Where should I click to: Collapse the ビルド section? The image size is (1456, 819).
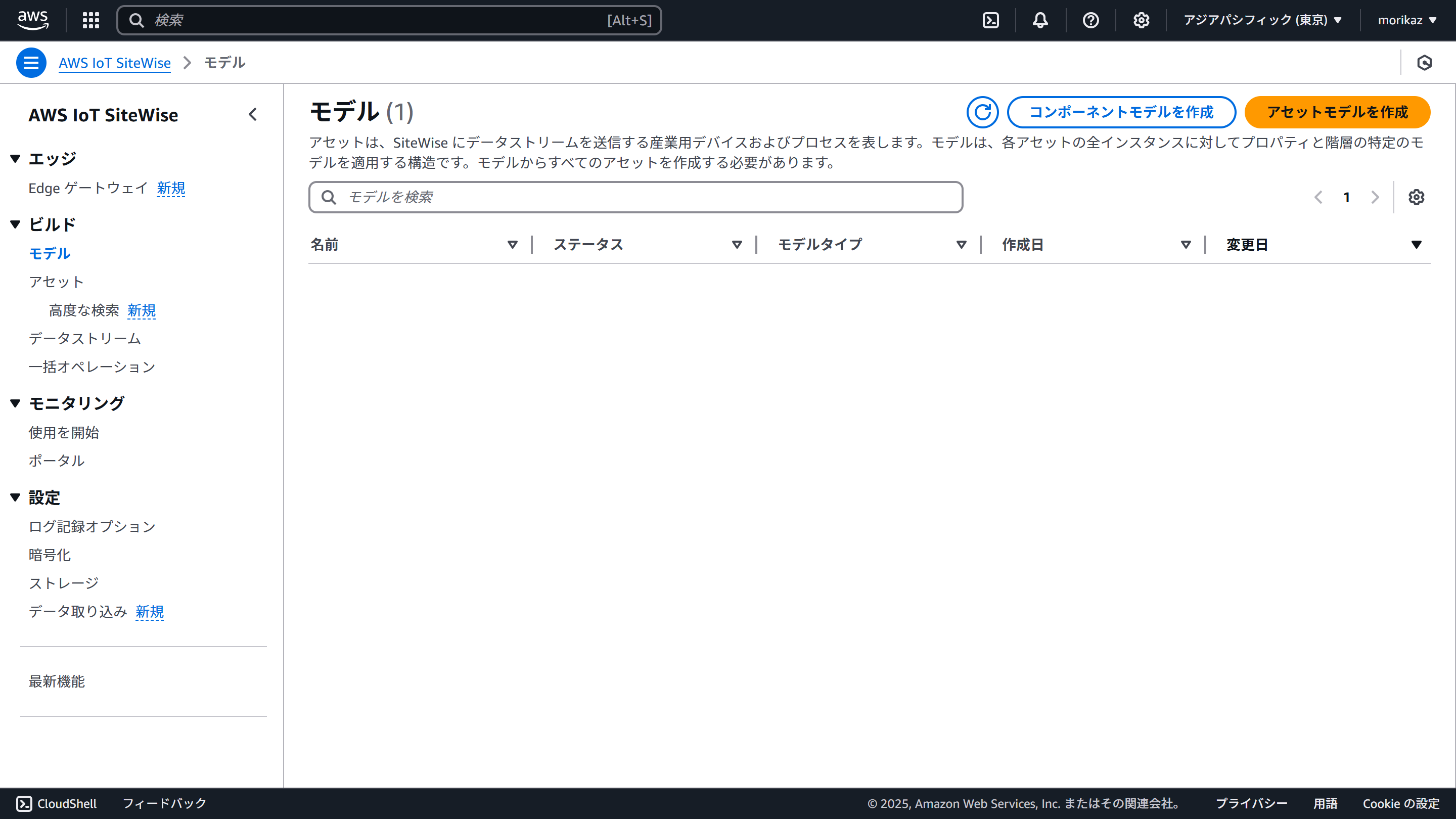(x=15, y=224)
